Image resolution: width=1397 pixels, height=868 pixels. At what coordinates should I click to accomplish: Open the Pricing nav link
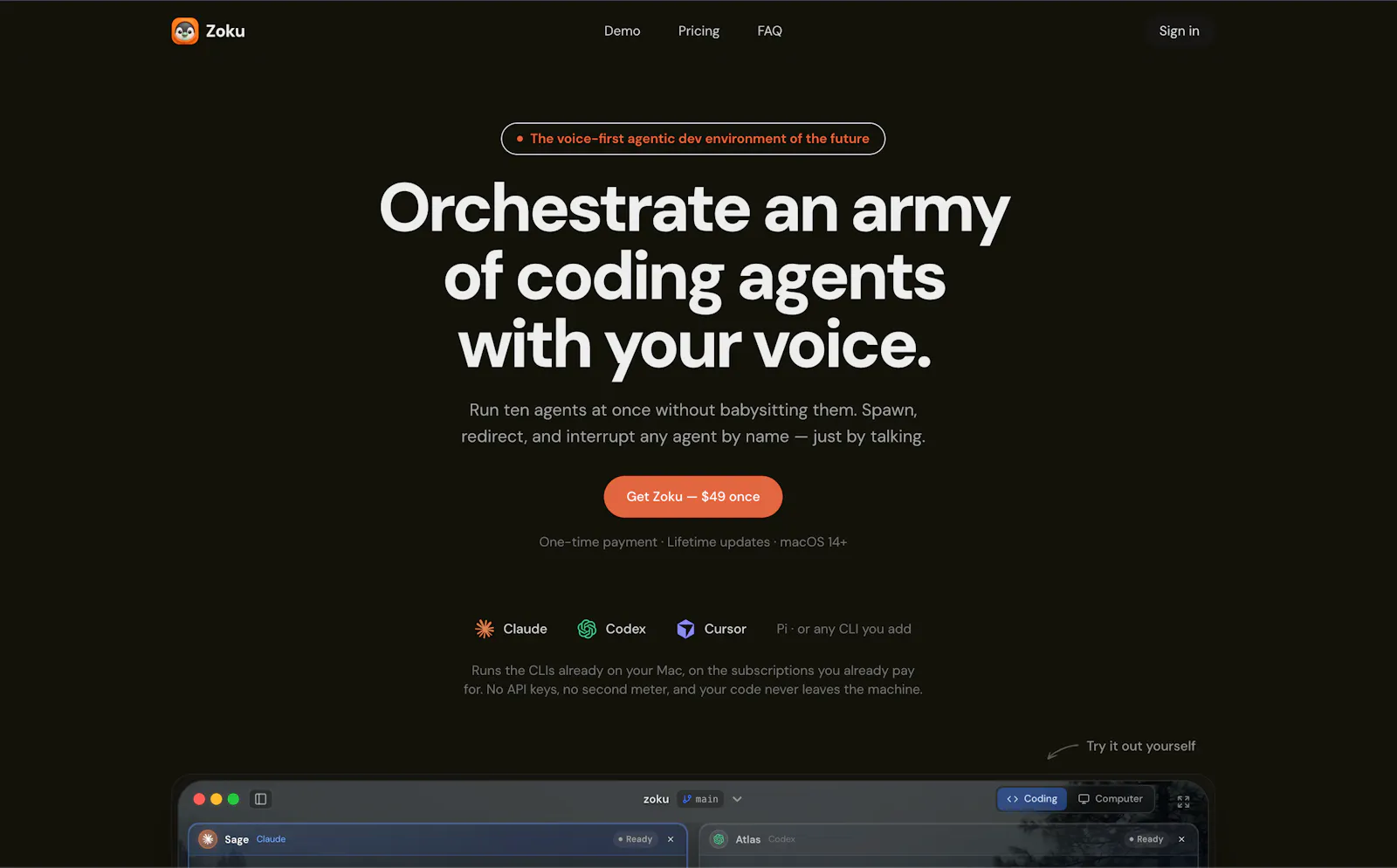(x=698, y=31)
